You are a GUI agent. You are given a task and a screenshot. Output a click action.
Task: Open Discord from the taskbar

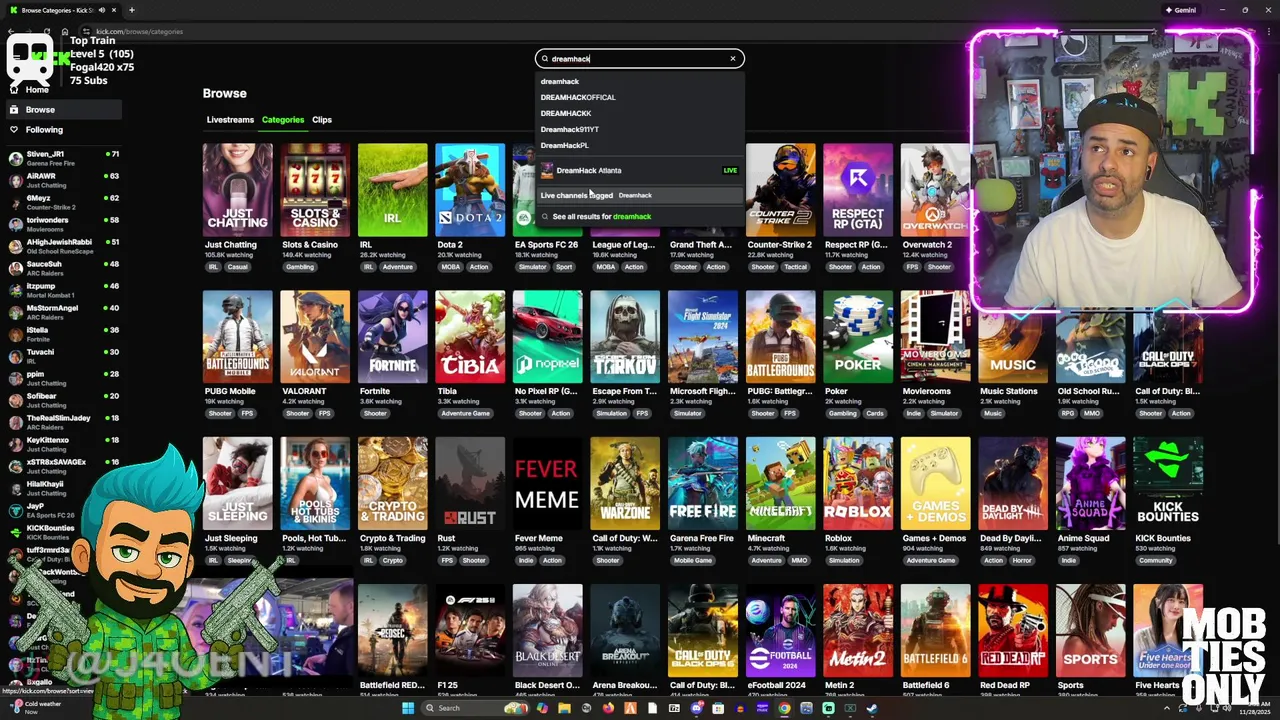click(x=696, y=708)
